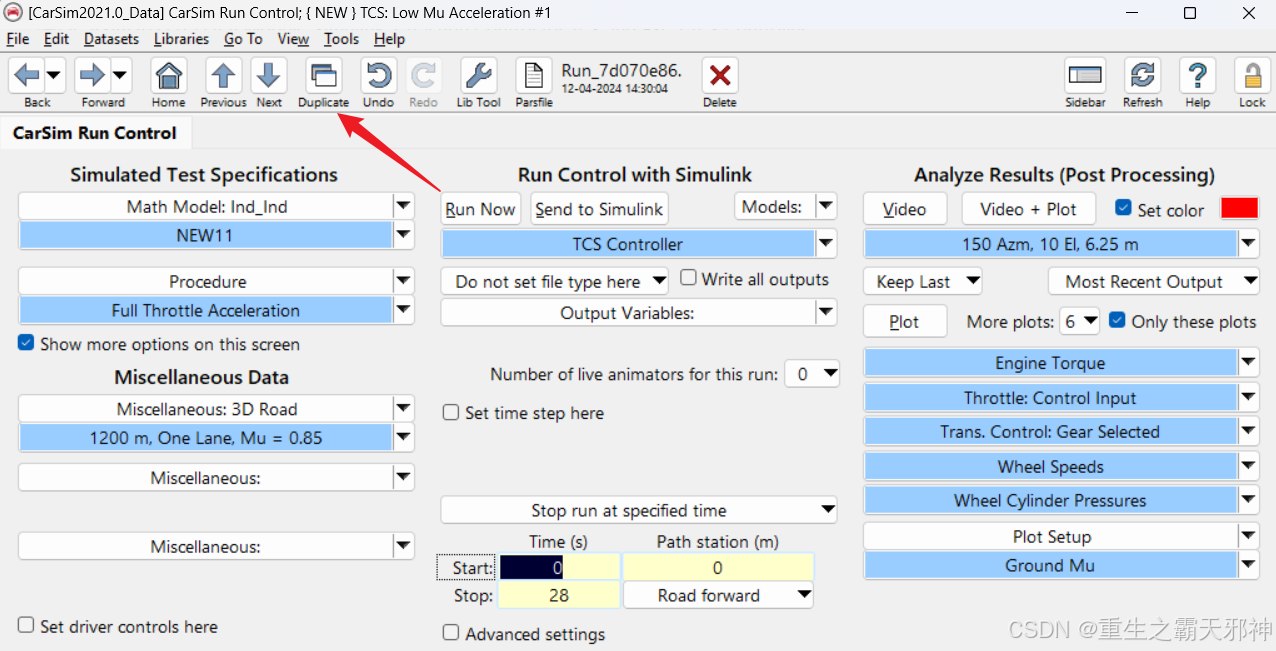Click the Video + Plot button
This screenshot has height=651, width=1276.
tap(1029, 209)
